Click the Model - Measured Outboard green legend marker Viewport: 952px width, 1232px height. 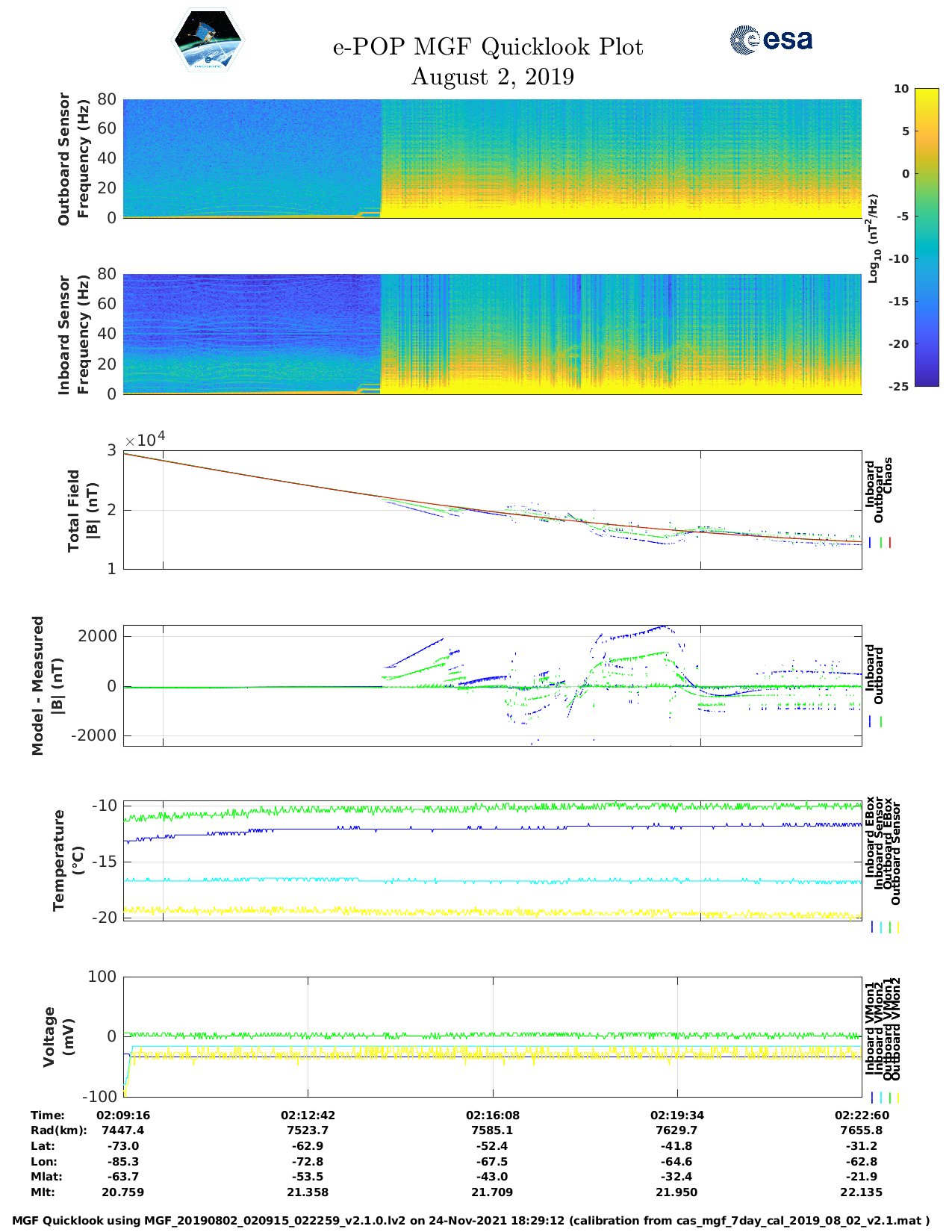coord(881,722)
